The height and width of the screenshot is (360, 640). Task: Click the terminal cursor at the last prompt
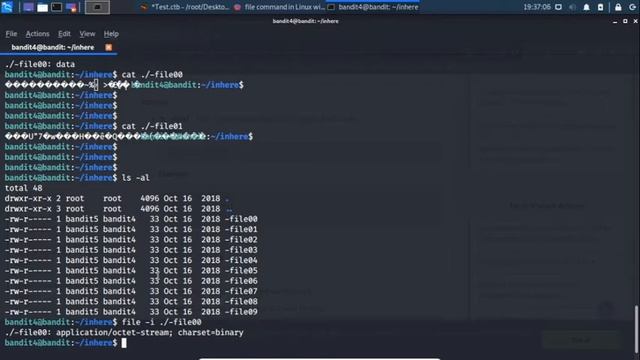click(124, 343)
